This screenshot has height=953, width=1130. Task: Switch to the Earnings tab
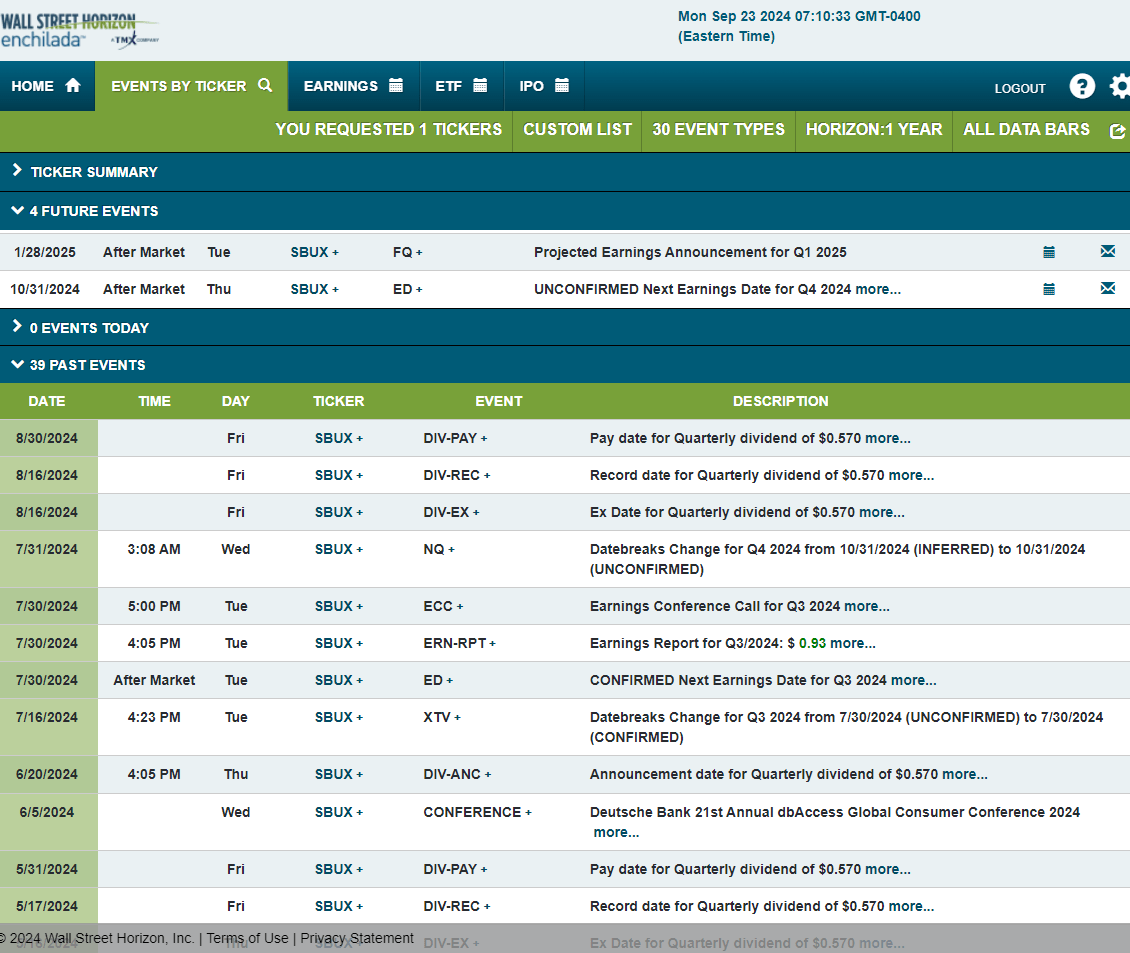tap(353, 86)
